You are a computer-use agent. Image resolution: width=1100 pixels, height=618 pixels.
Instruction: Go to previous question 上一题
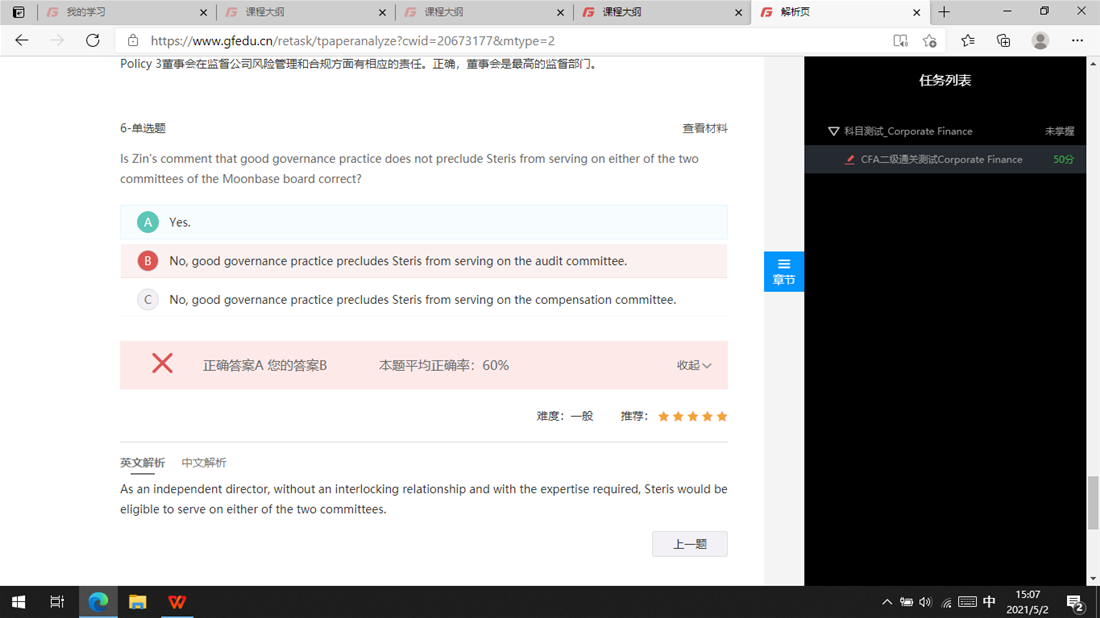[x=690, y=544]
